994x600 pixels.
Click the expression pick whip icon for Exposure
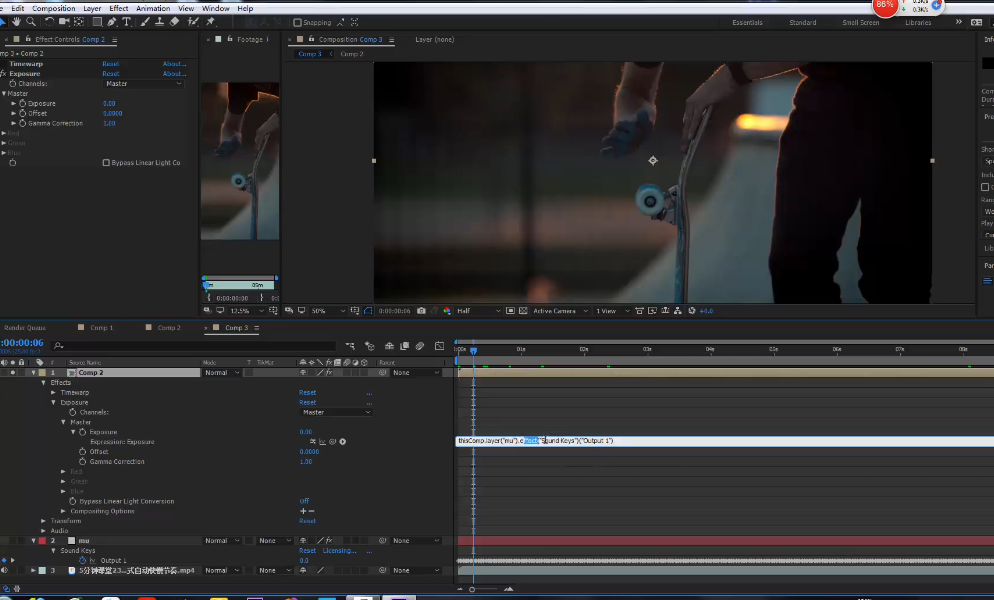click(x=332, y=441)
